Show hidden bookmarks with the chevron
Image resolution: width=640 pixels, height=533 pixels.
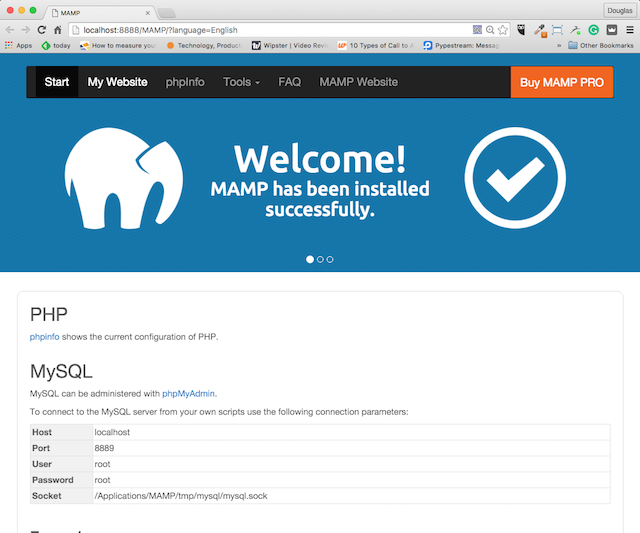tap(558, 45)
